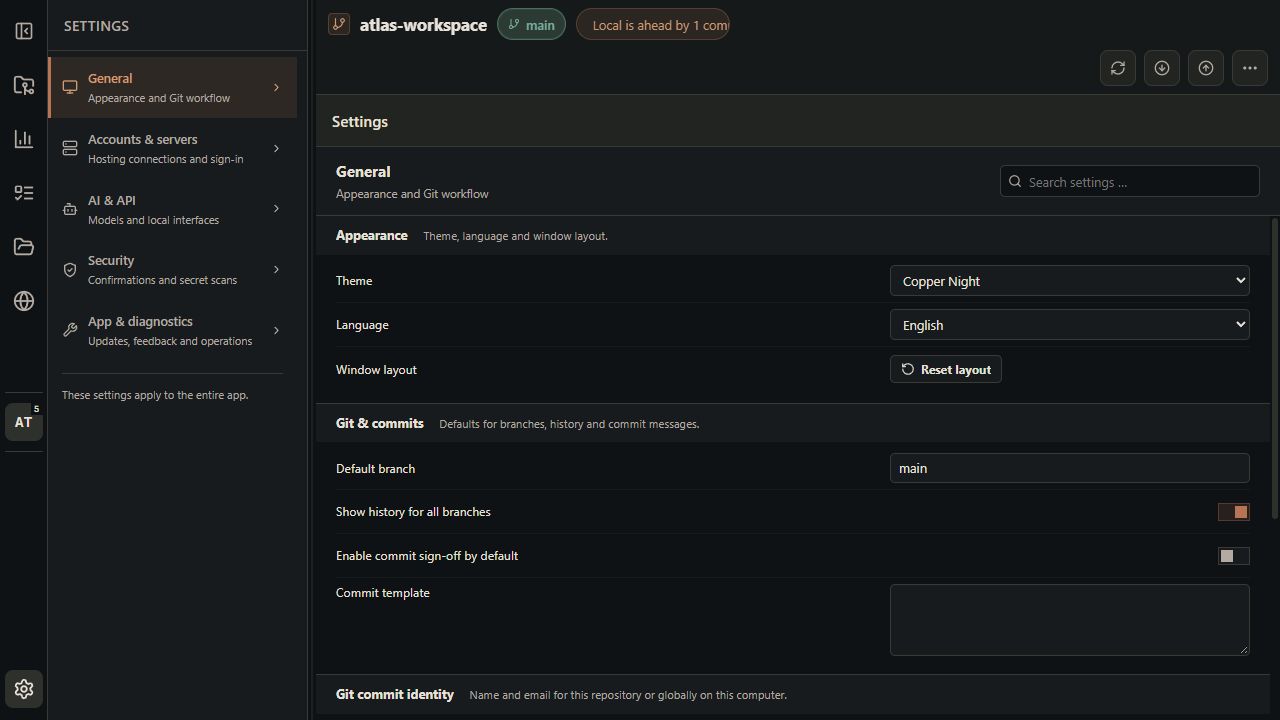Click the settings page vertical scrollbar
This screenshot has width=1280, height=720.
click(1274, 368)
